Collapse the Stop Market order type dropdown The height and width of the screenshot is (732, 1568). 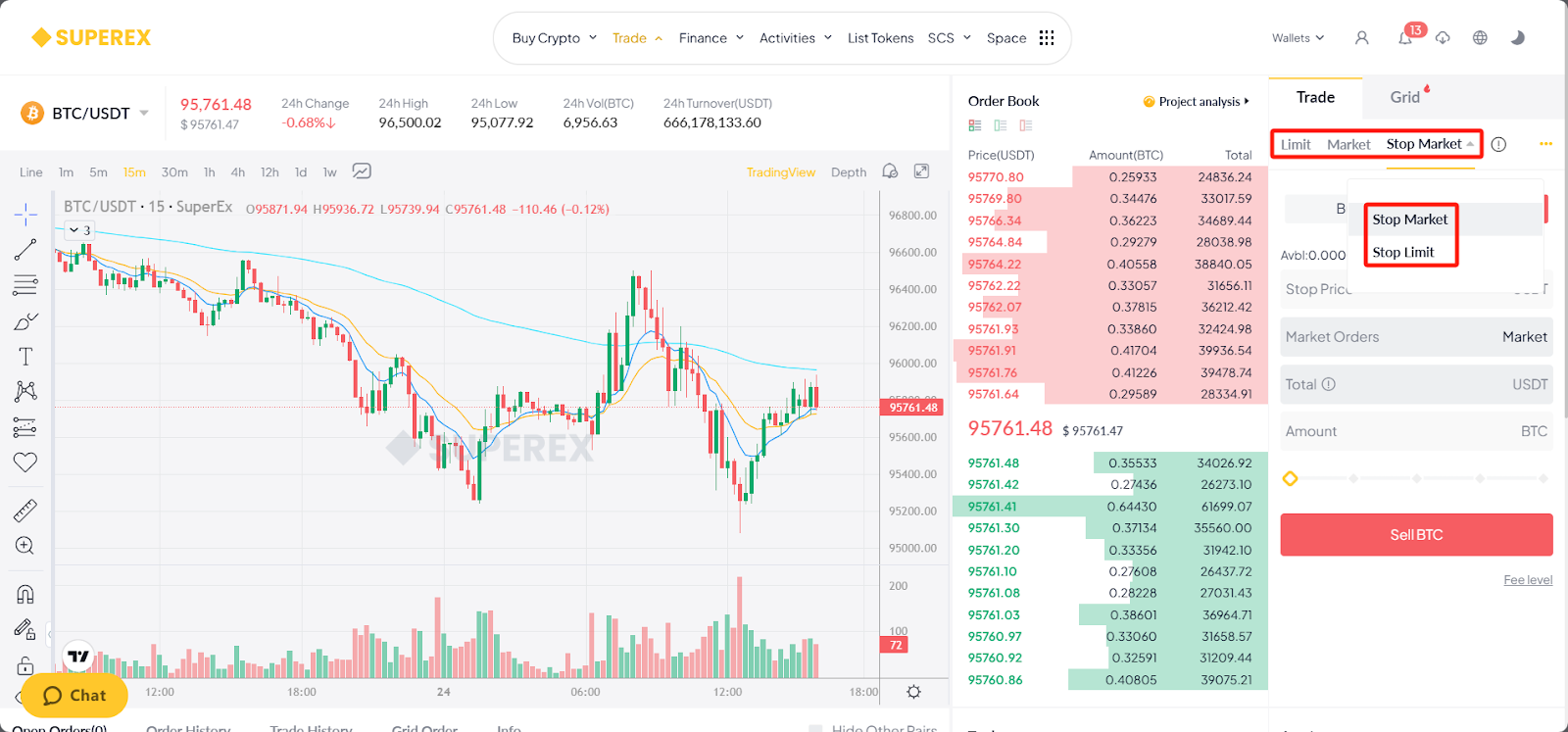click(x=1470, y=144)
